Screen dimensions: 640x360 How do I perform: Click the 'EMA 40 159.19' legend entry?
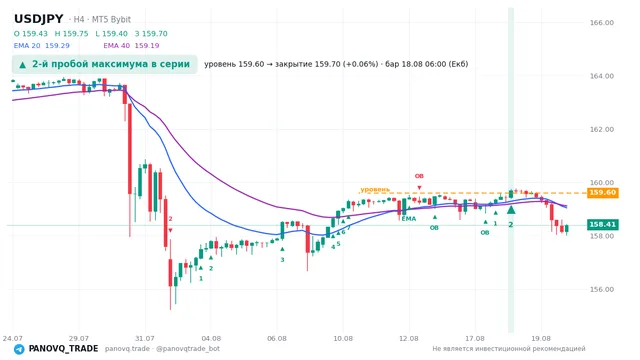coord(131,45)
